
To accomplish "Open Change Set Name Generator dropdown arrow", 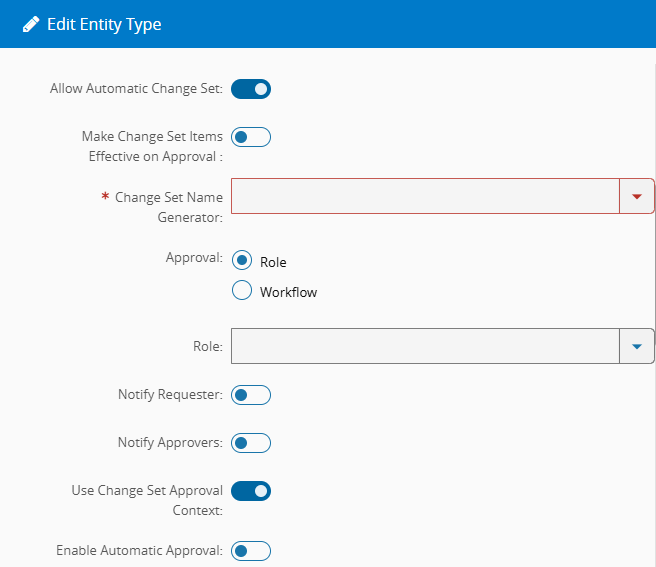I will click(x=637, y=196).
